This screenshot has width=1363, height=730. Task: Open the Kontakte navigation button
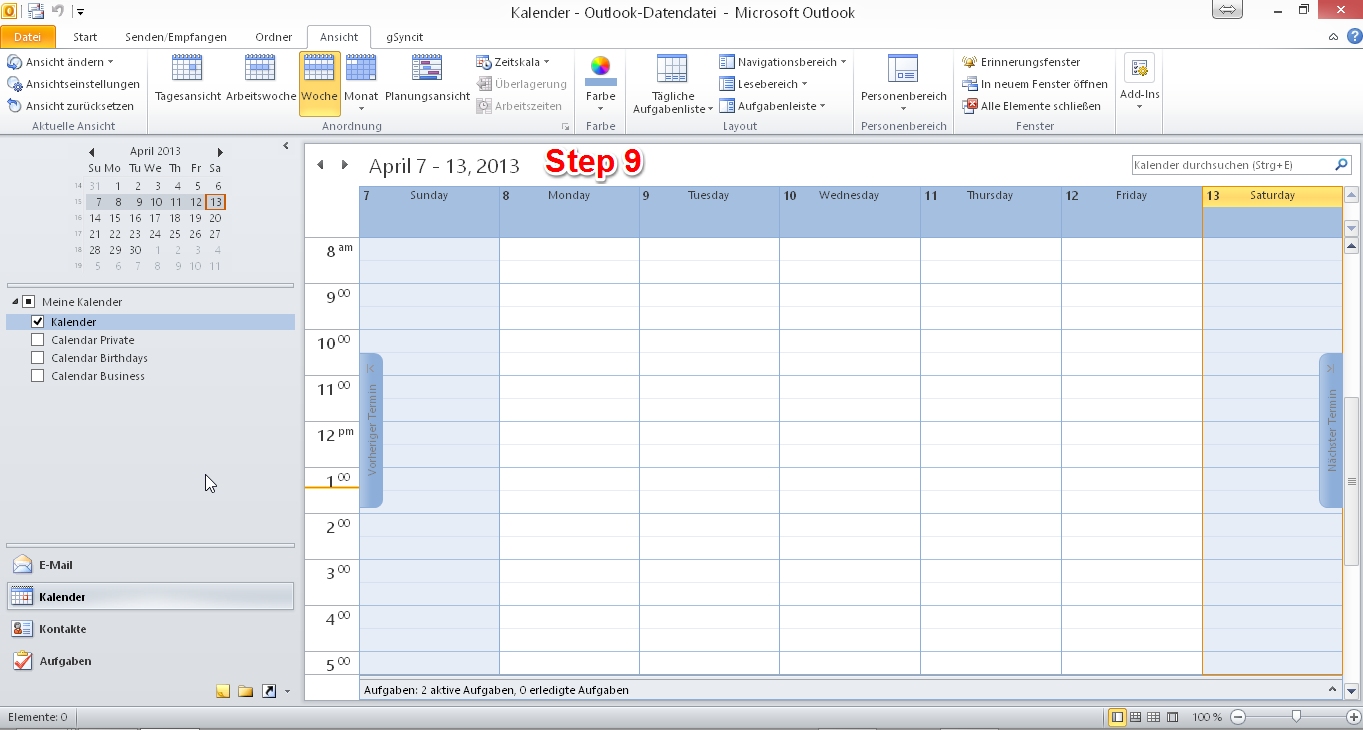(x=62, y=629)
